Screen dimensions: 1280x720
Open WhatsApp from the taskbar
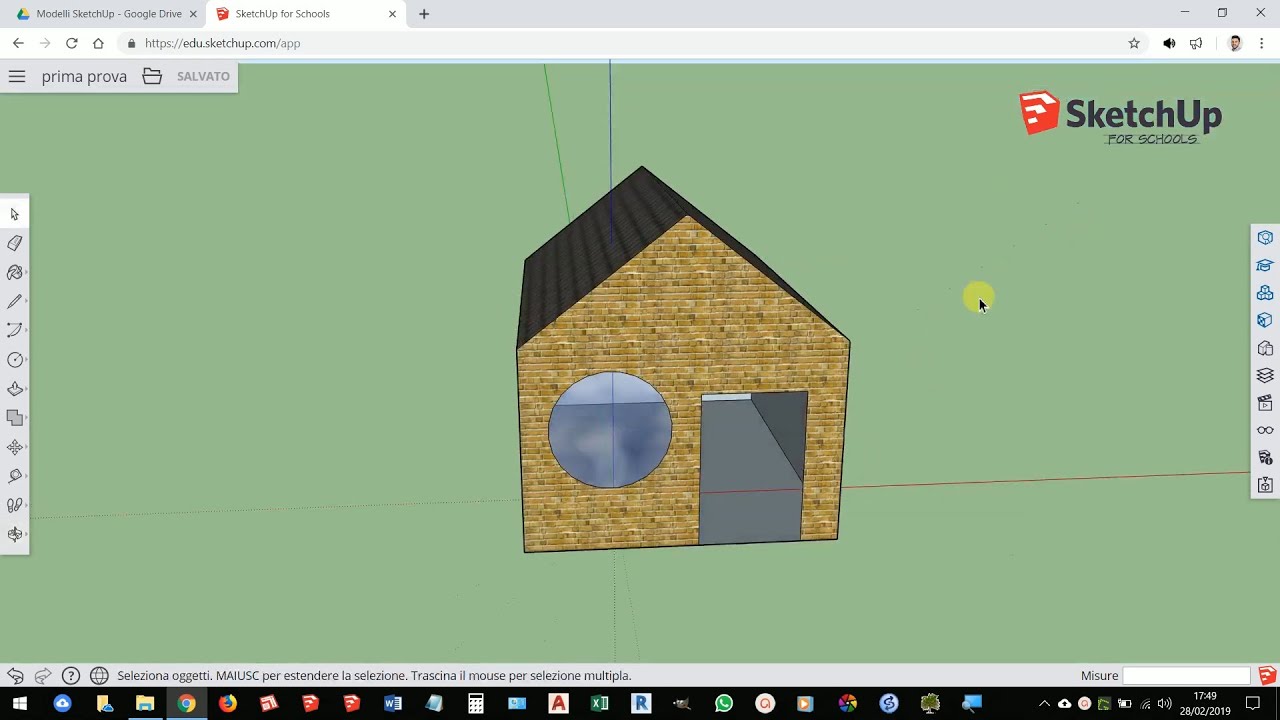pyautogui.click(x=724, y=704)
